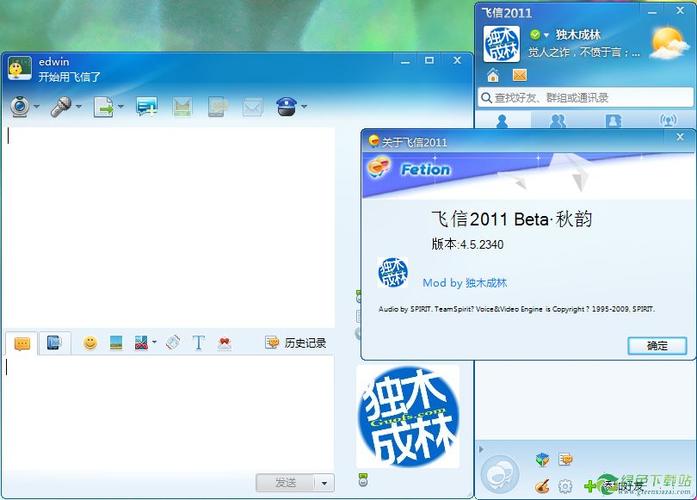This screenshot has width=697, height=500.
Task: Send a file using the document arrow icon
Action: pos(103,107)
